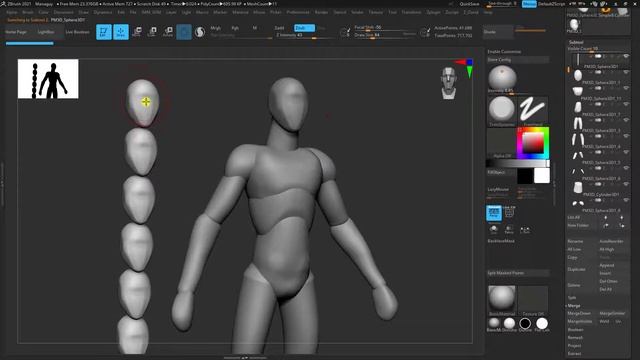Select the SkinShade material sphere
This screenshot has height=360, width=640.
[509, 323]
